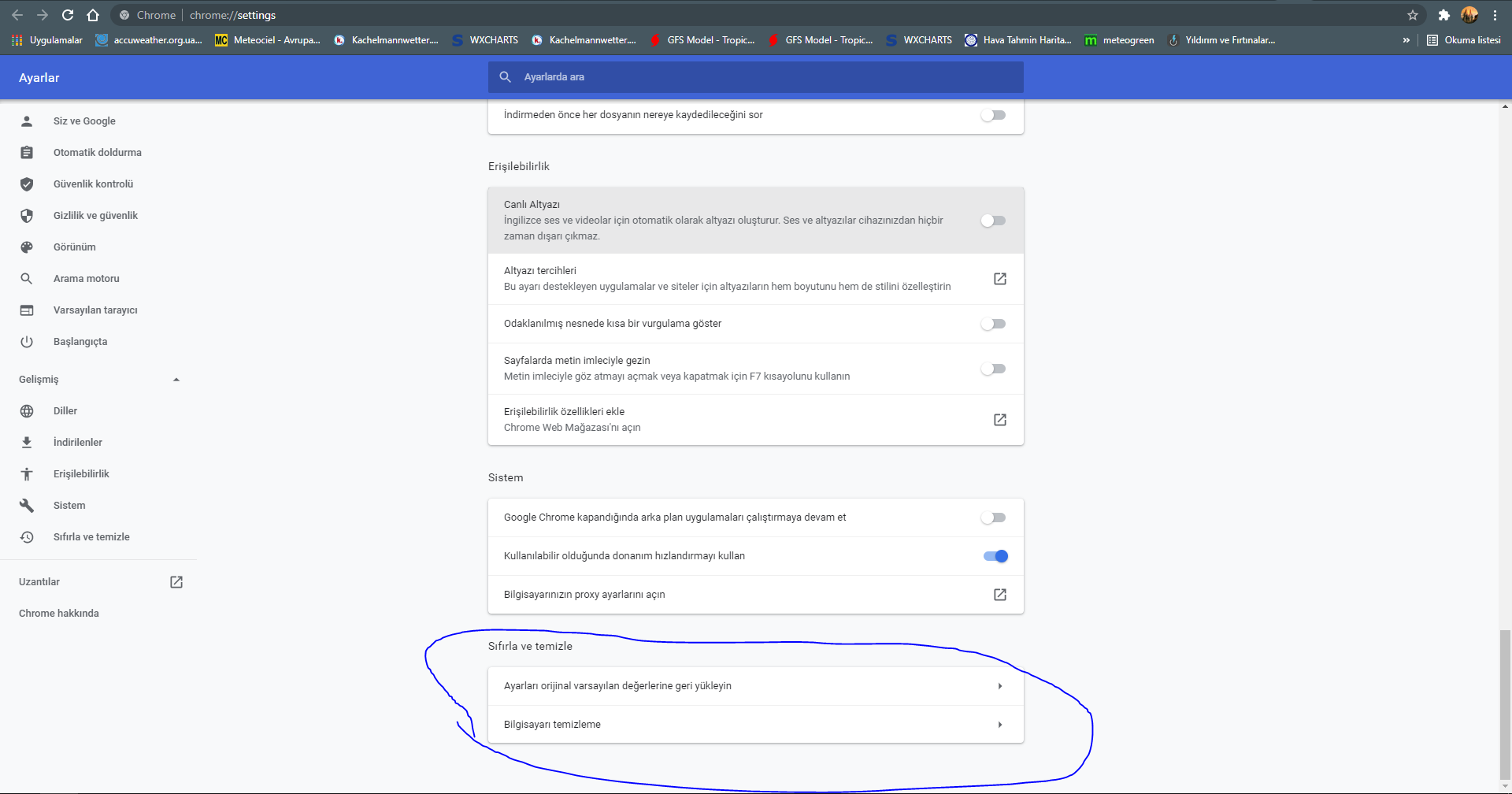Enable the Canlı Altyazı toggle
Viewport: 1512px width, 794px height.
[994, 221]
